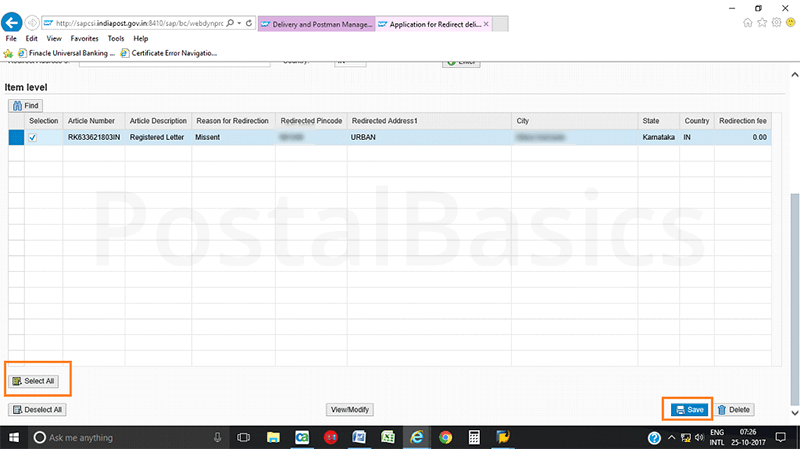Open the browser home page icon
800x449 pixels.
(x=748, y=21)
